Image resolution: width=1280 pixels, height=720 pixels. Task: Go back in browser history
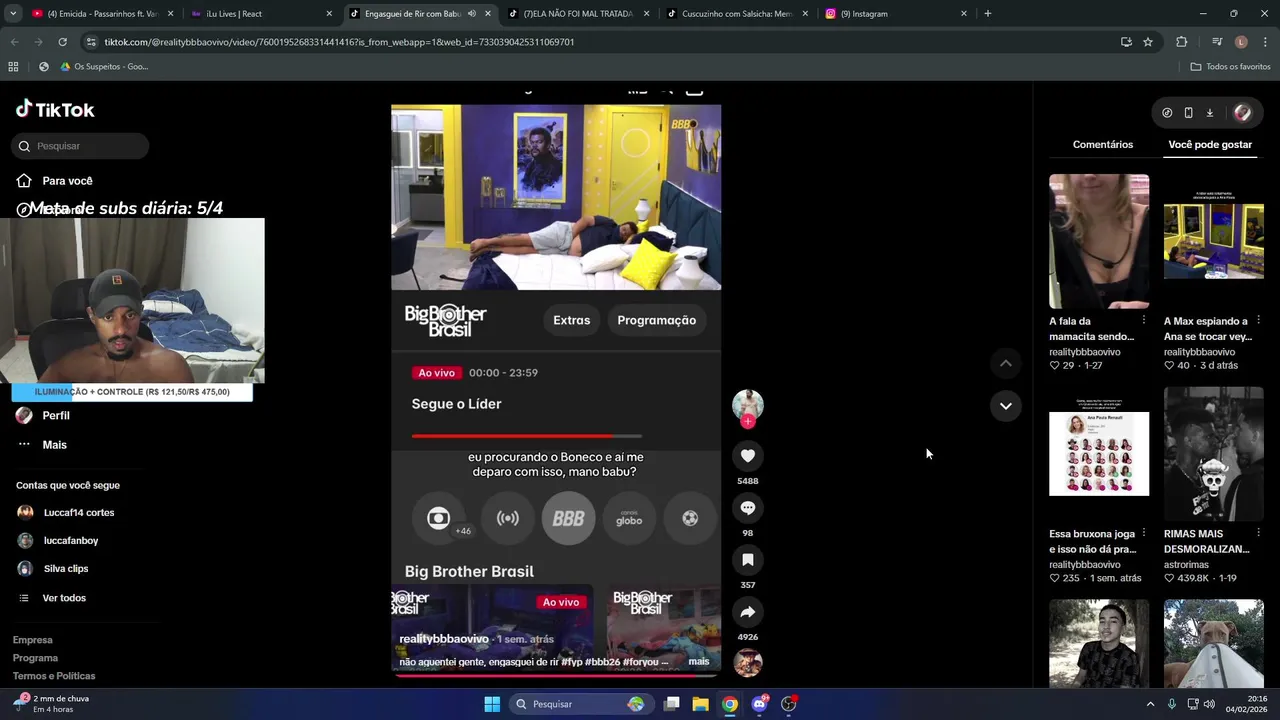click(14, 42)
